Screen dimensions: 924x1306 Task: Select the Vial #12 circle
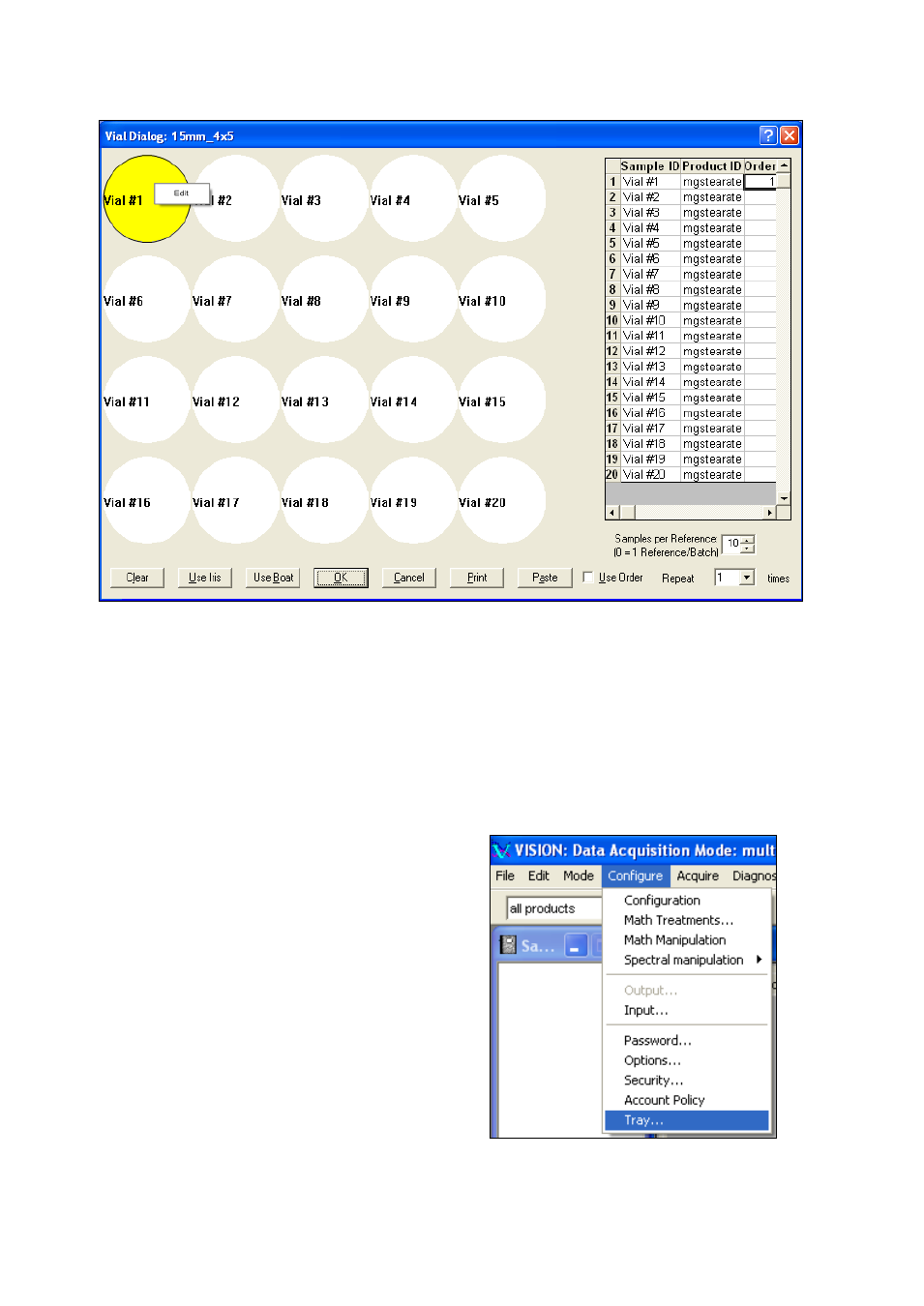pos(236,400)
